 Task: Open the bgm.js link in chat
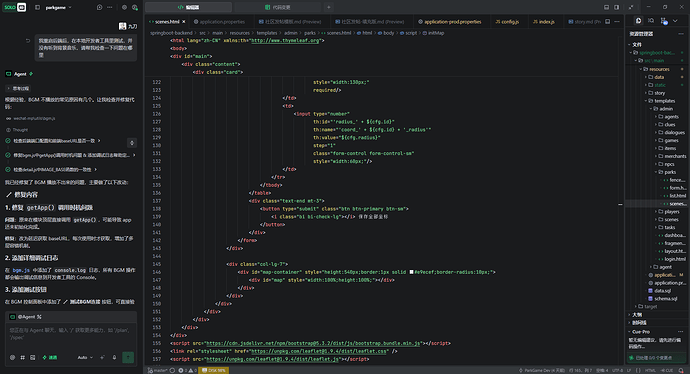[21, 270]
